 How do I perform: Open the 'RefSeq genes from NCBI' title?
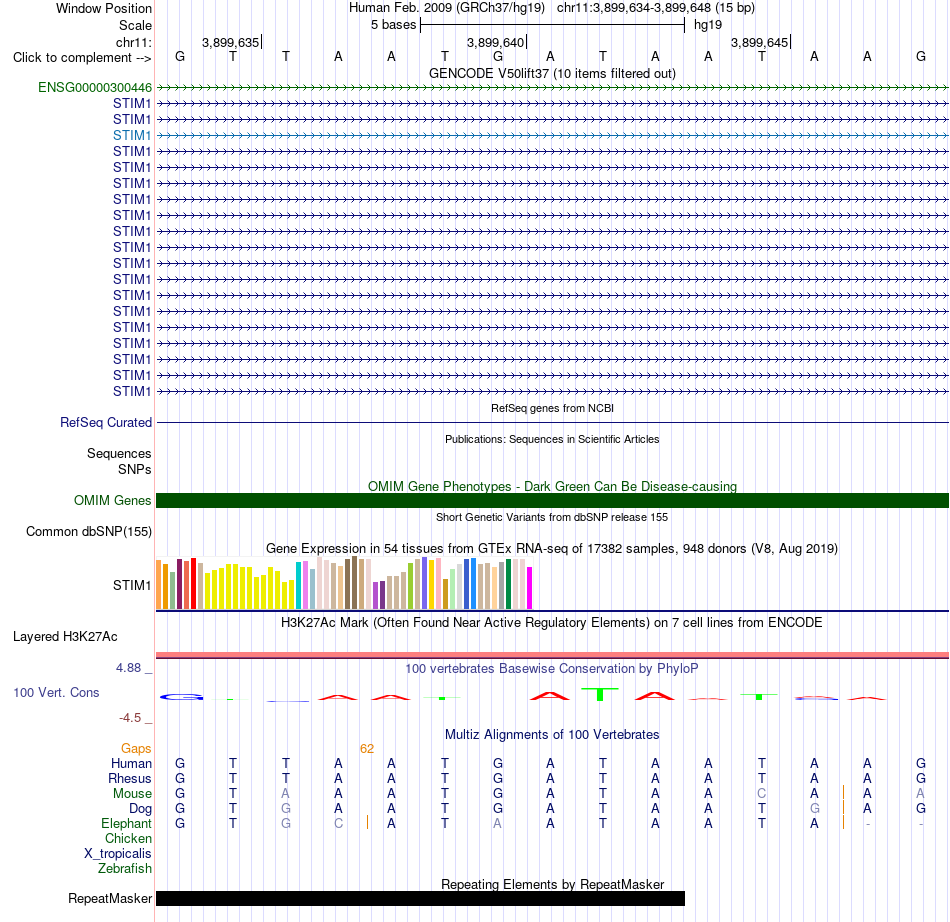(x=553, y=408)
